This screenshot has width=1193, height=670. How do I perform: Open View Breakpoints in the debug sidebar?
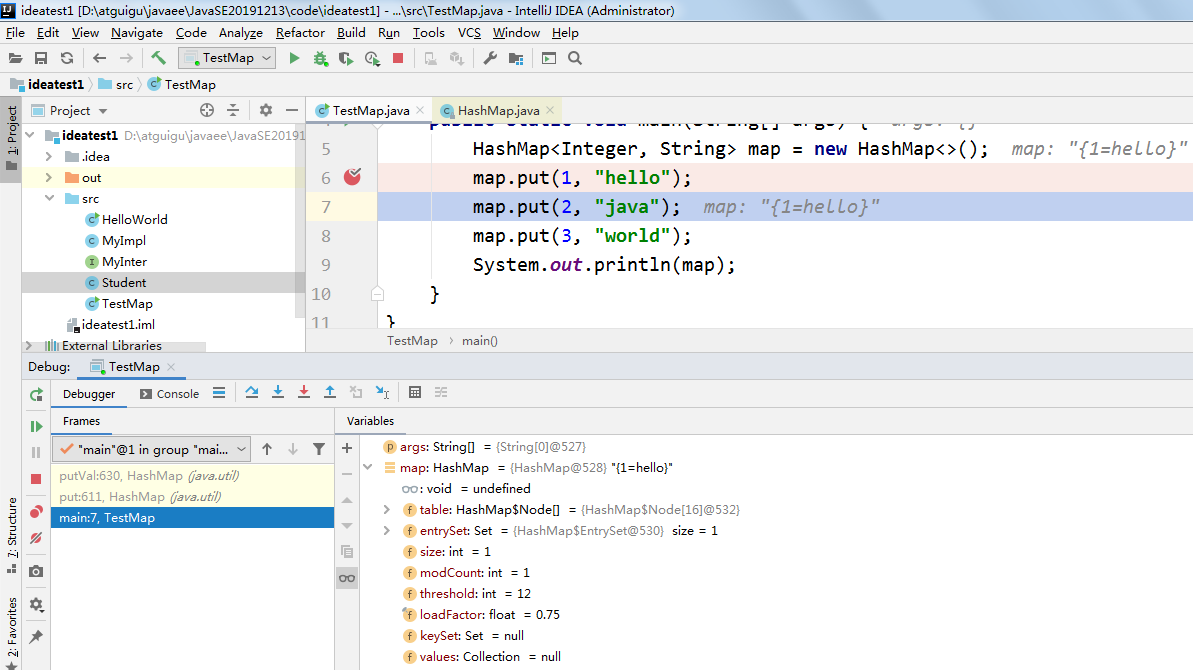36,511
